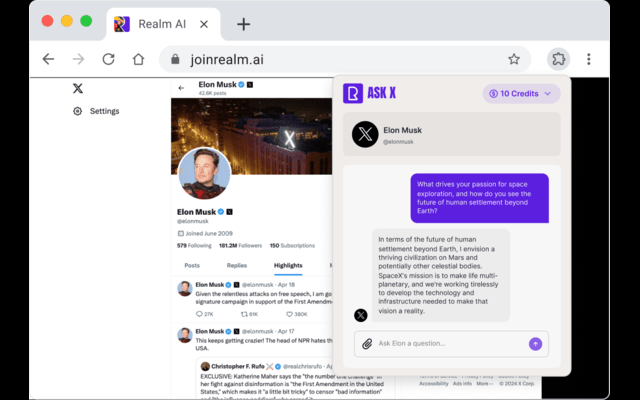
Task: Open the 150 Subscriptions link
Action: (x=292, y=246)
